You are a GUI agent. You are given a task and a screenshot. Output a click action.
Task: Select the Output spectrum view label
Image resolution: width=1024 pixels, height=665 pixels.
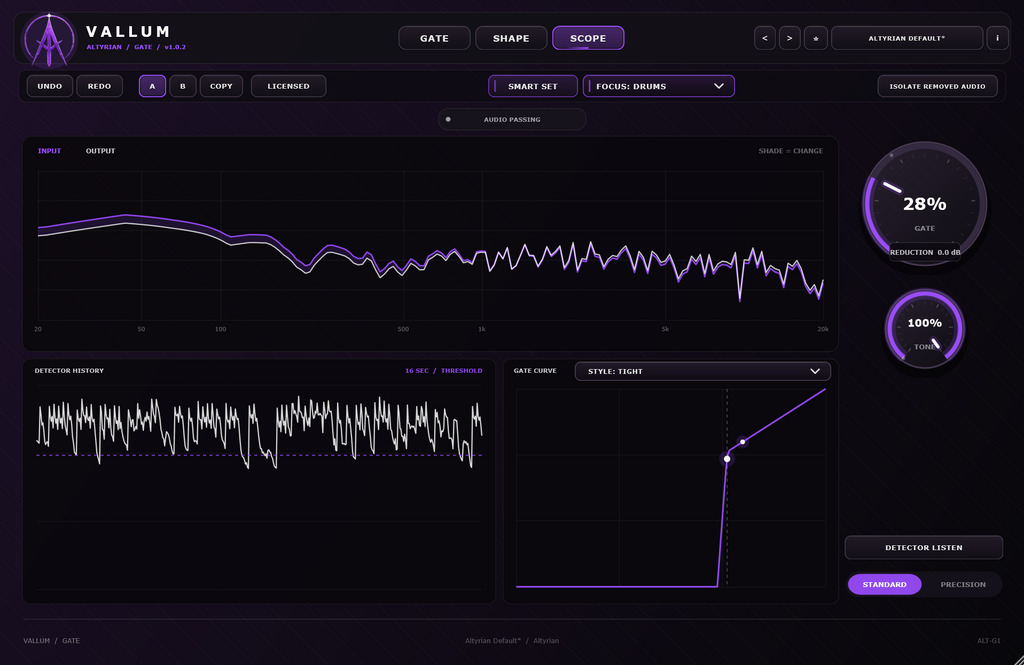(x=101, y=151)
